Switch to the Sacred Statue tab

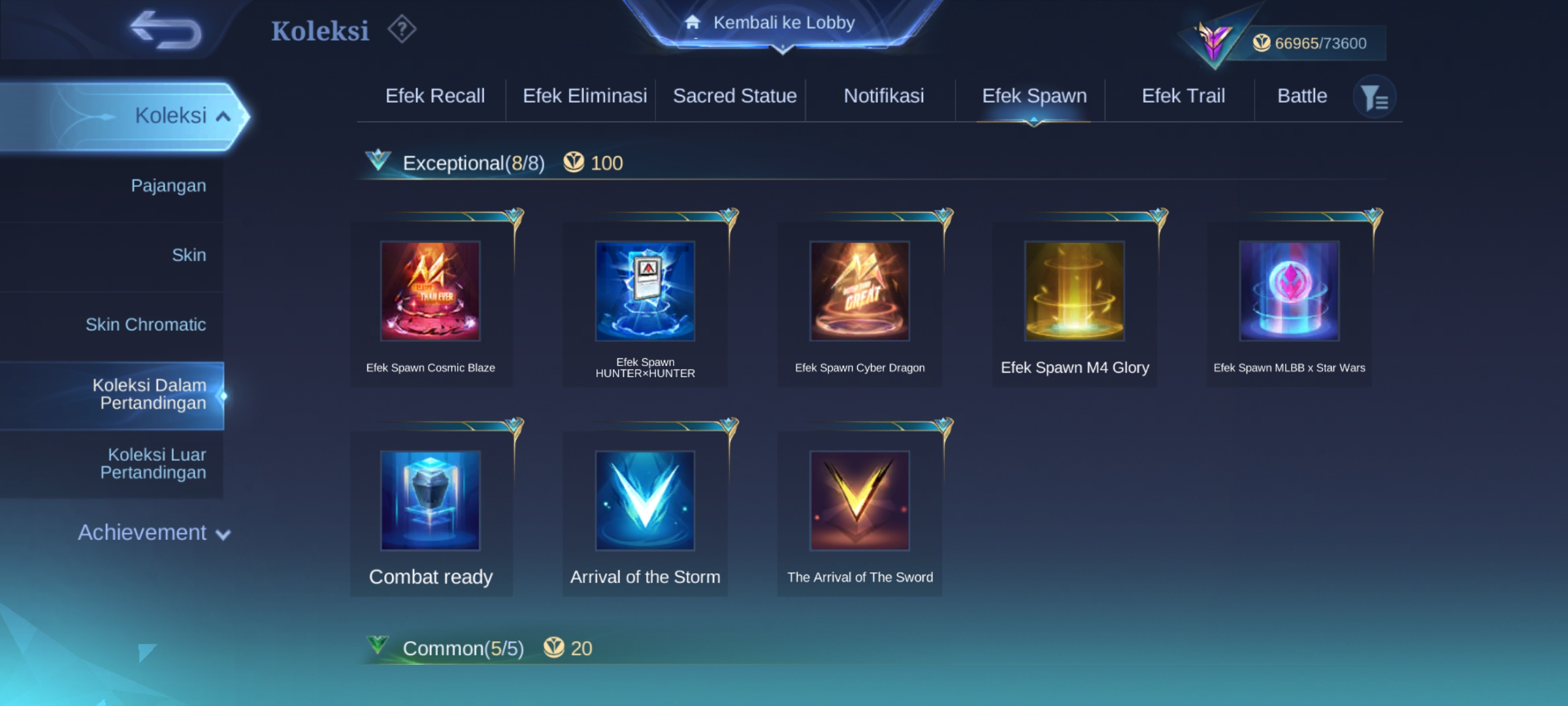[734, 96]
